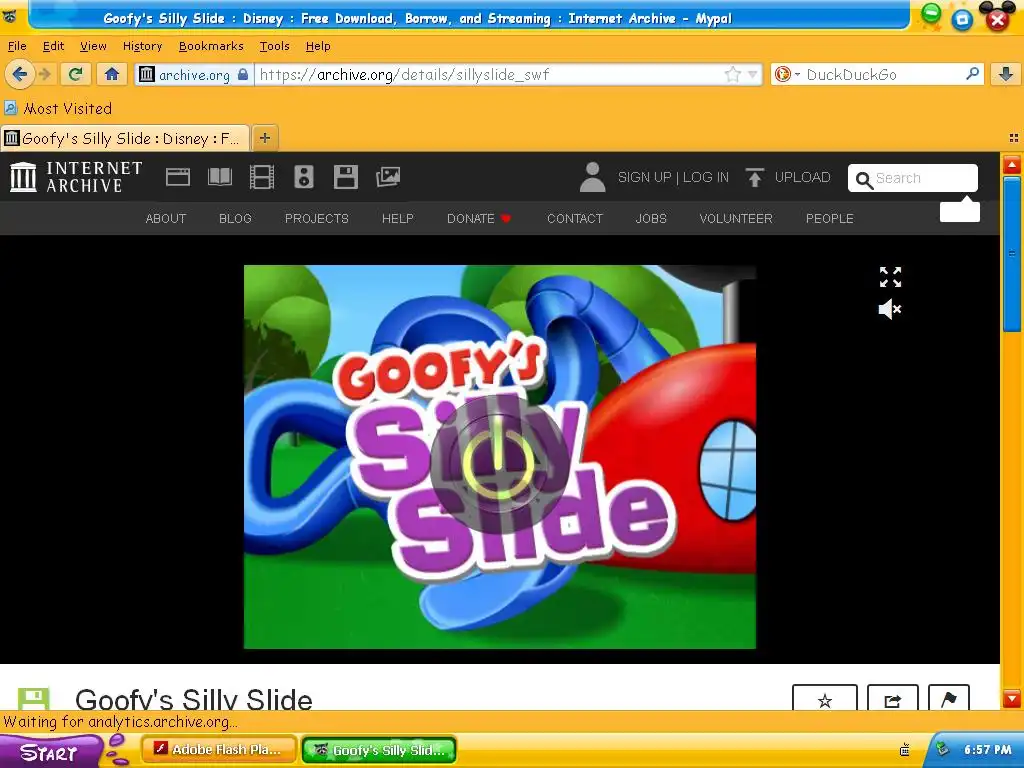The width and height of the screenshot is (1024, 768).
Task: Open the HELP link in archive nav
Action: click(x=398, y=219)
